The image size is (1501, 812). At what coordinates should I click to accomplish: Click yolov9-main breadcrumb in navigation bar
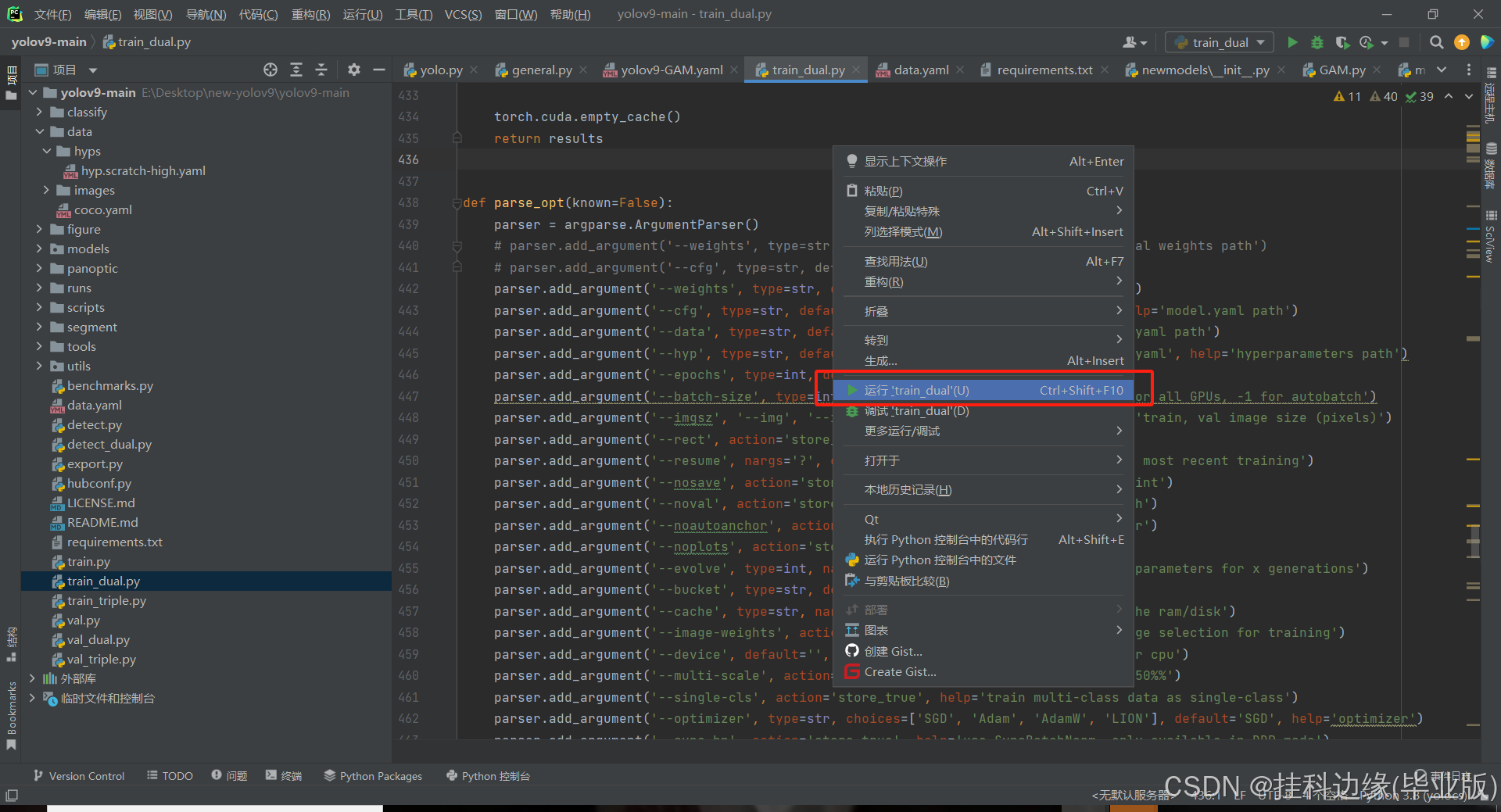(48, 42)
